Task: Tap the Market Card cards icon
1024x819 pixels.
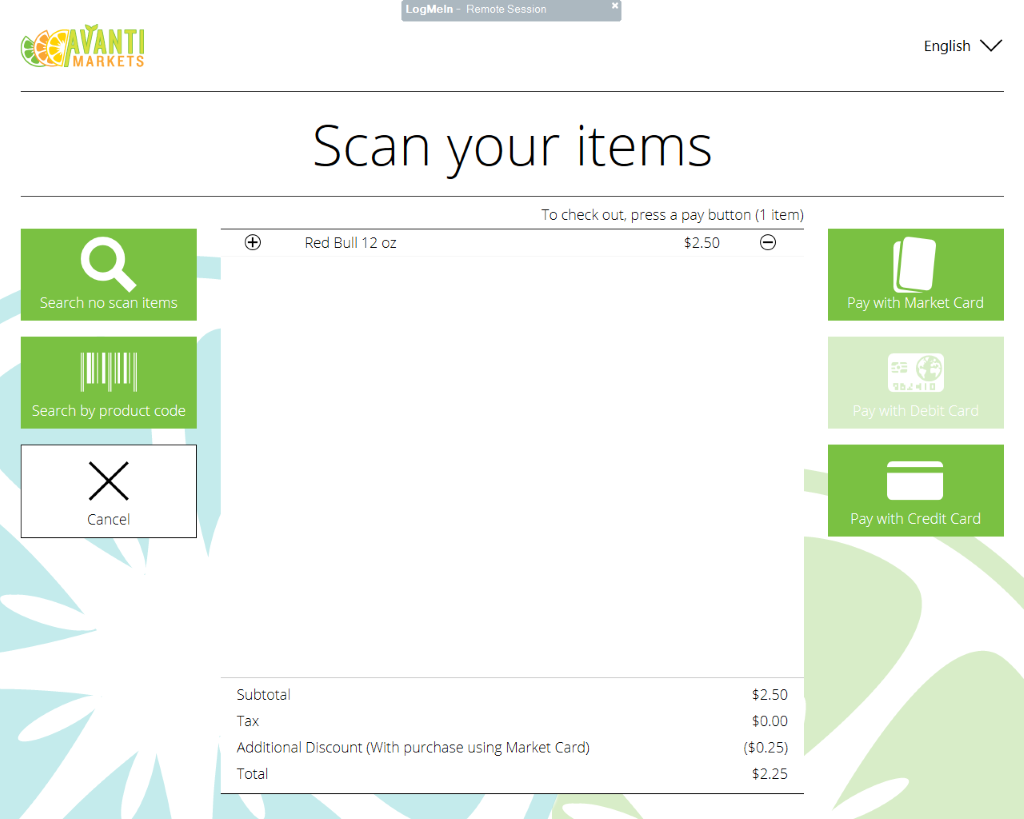Action: click(x=915, y=264)
